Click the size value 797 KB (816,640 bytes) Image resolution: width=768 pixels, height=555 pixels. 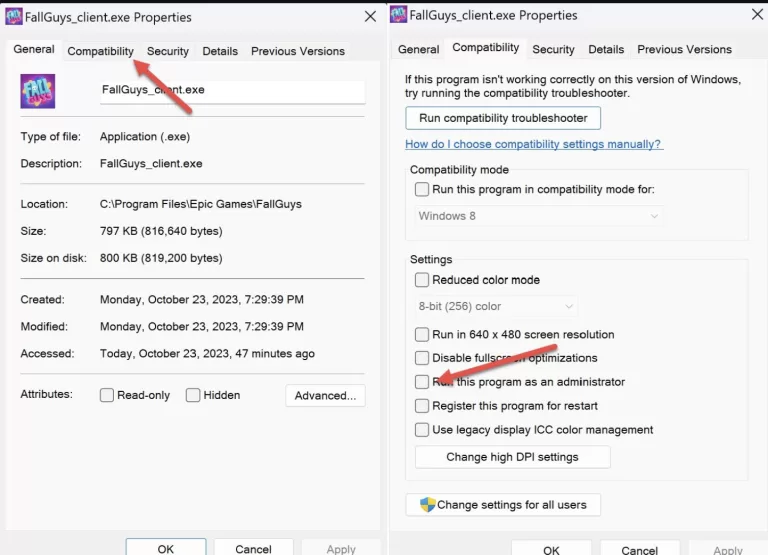pos(161,231)
